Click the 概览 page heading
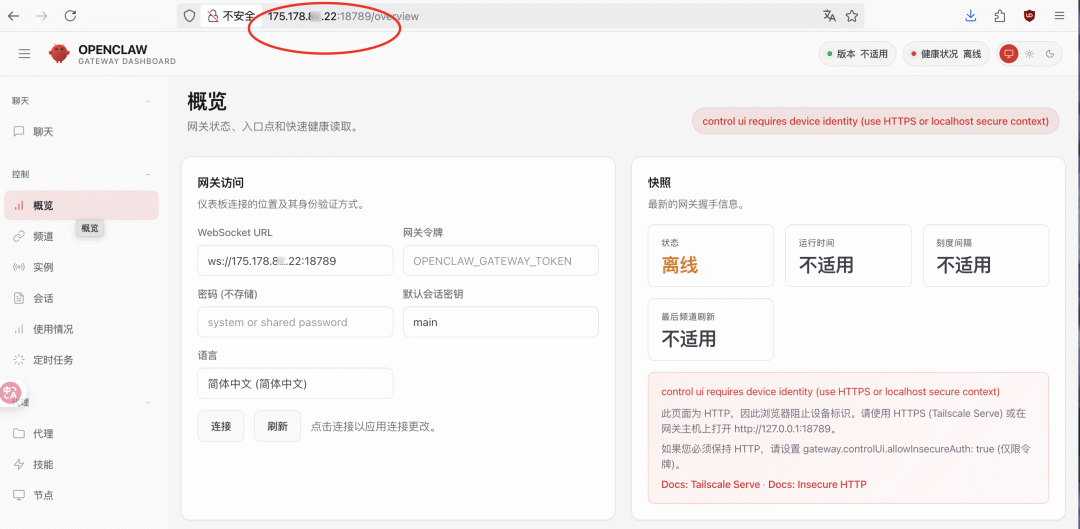This screenshot has height=529, width=1080. [x=207, y=102]
